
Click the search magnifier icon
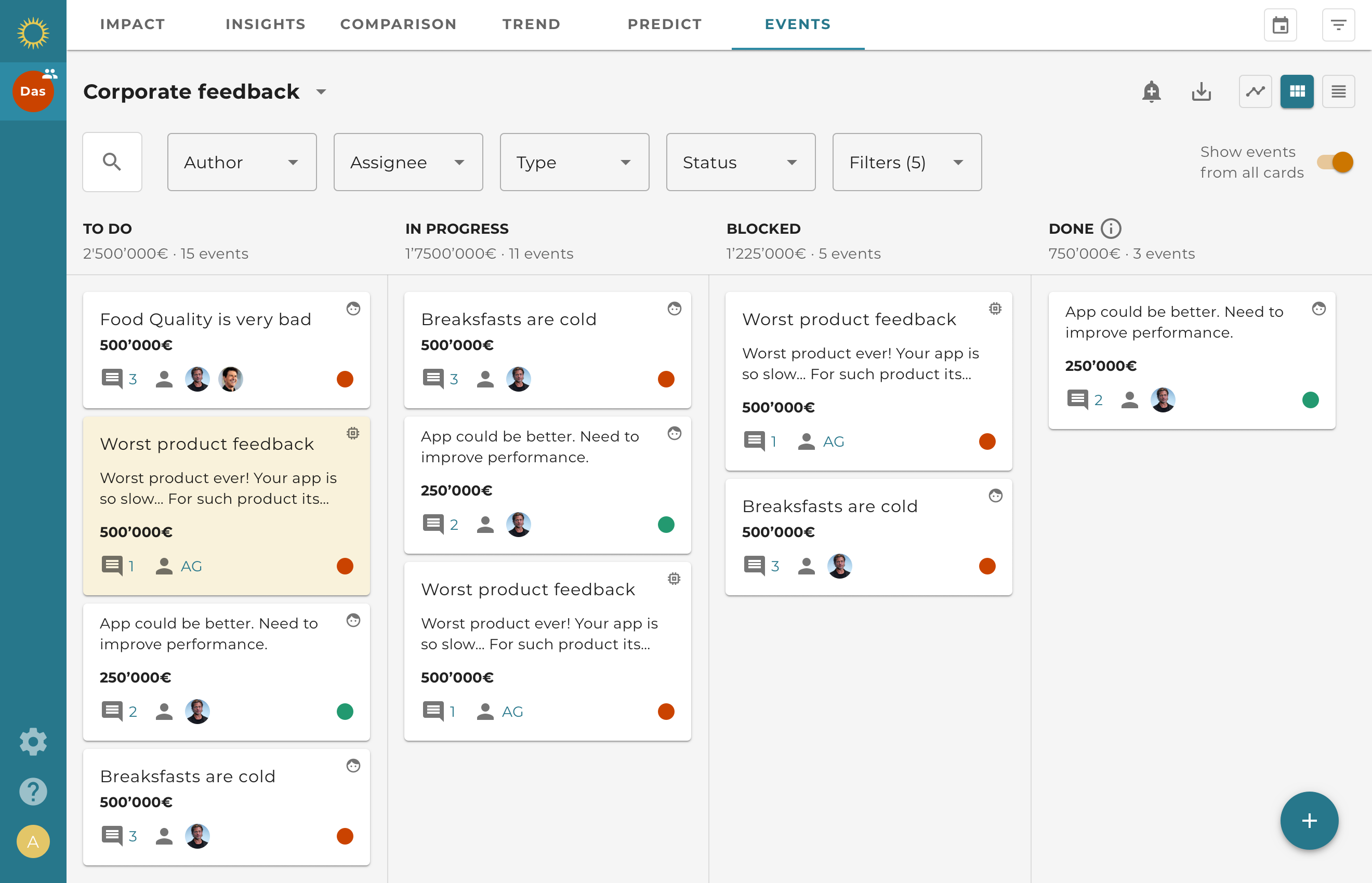pyautogui.click(x=112, y=162)
